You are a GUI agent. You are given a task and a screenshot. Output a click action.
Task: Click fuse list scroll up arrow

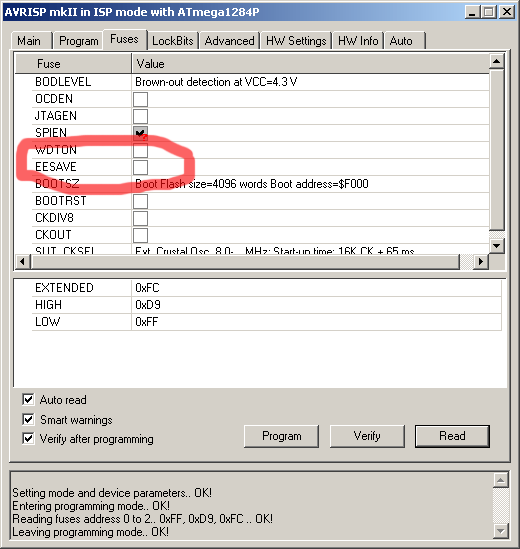(x=497, y=61)
